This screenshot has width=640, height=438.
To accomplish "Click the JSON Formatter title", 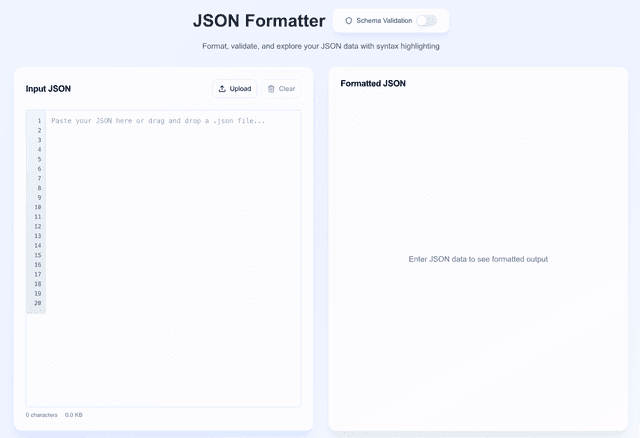I will pyautogui.click(x=259, y=21).
